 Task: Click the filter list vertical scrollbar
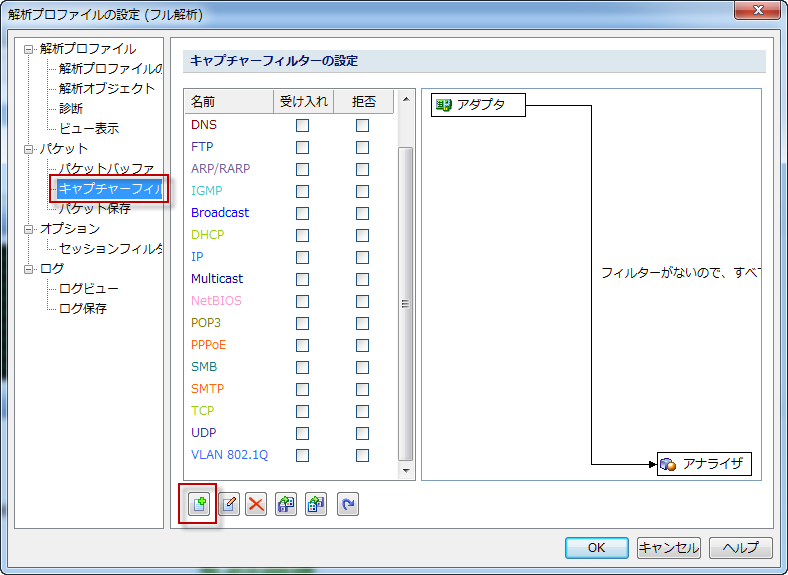click(406, 300)
